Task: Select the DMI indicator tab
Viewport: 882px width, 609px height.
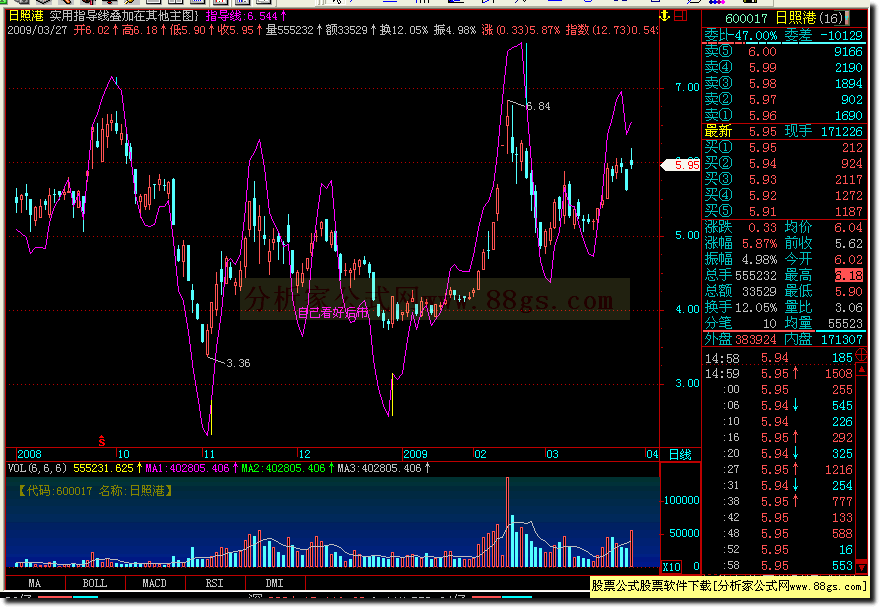Action: click(274, 584)
